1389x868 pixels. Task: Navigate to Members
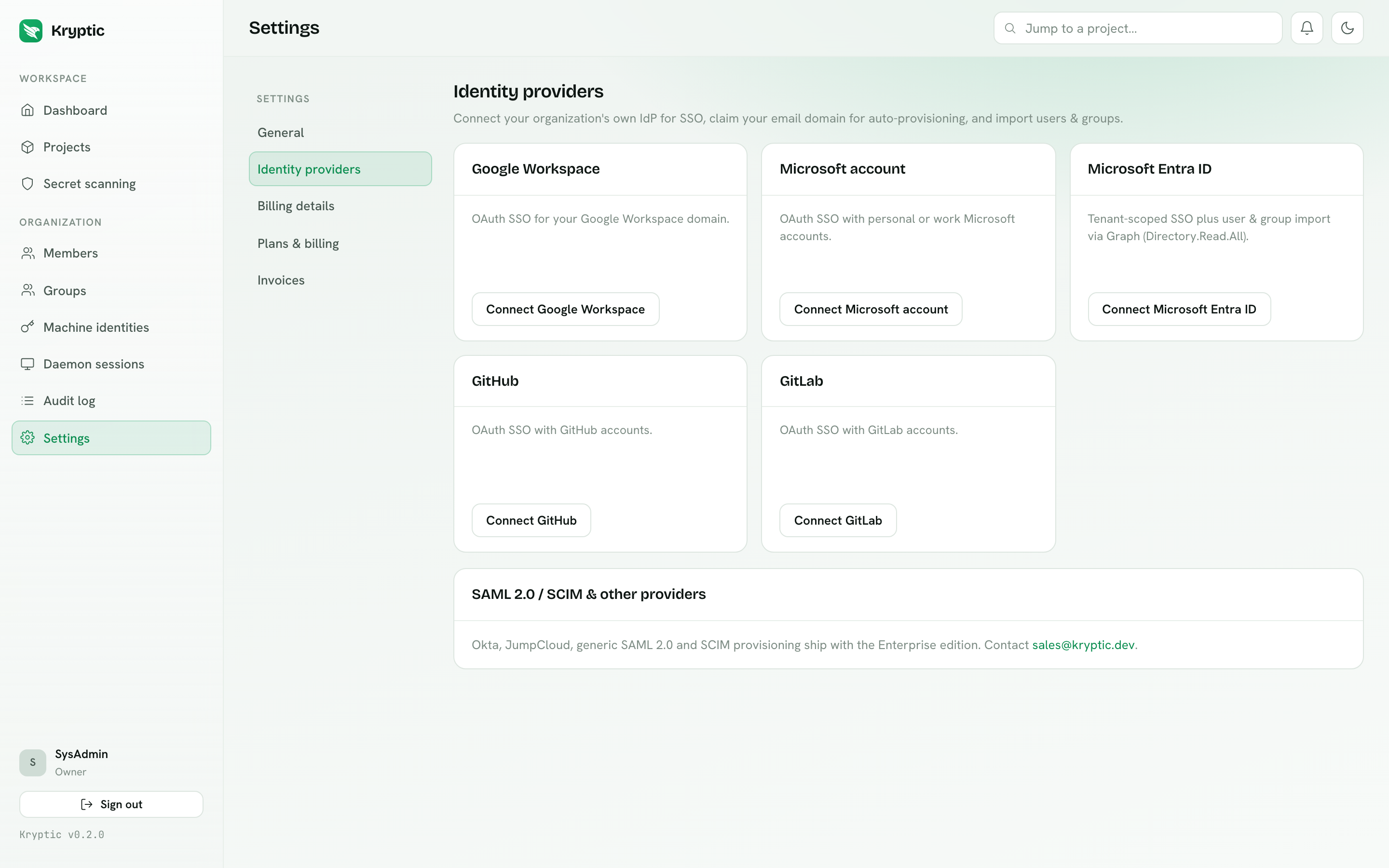point(111,253)
